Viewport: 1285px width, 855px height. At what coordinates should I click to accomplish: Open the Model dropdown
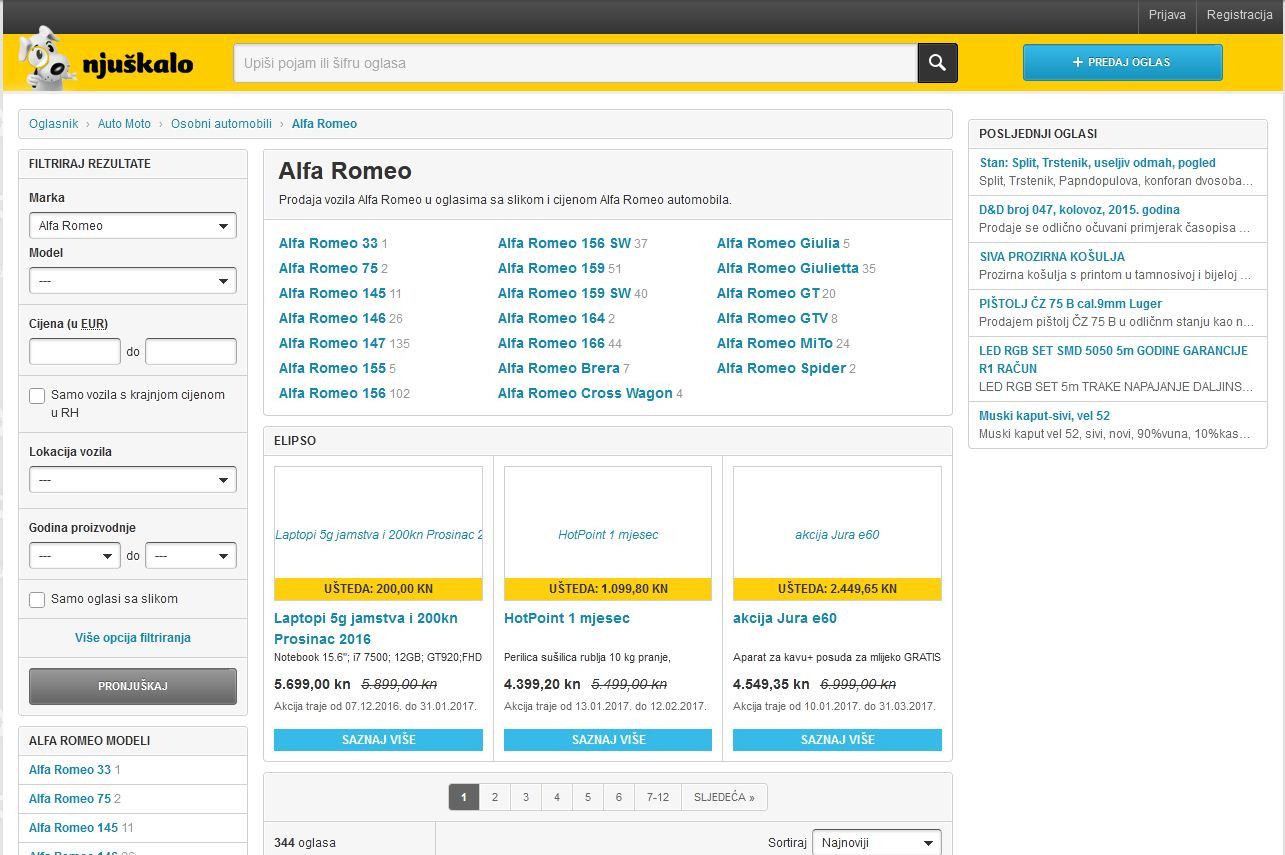pos(133,281)
